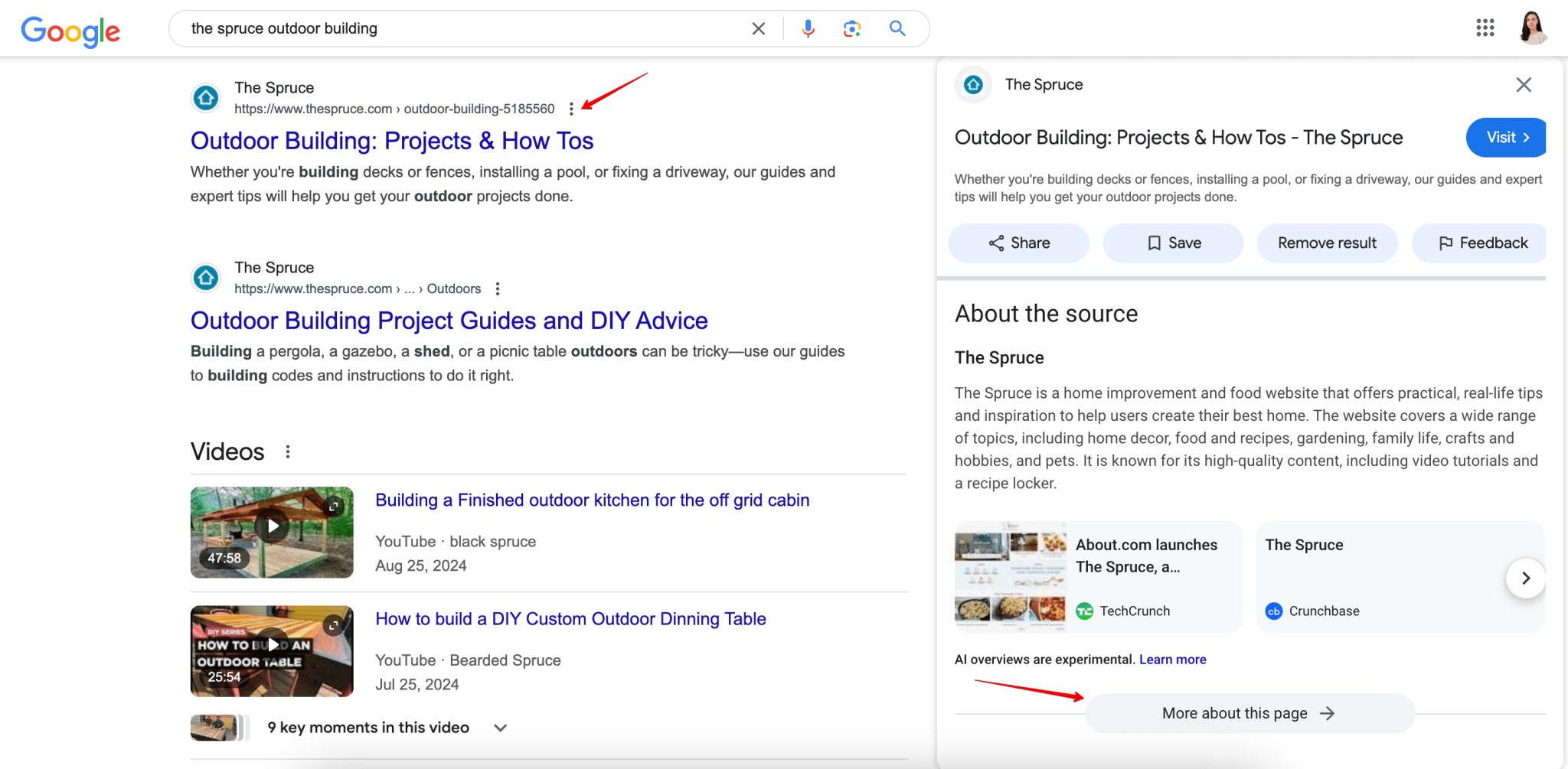Expand the 9 key moments chevron
Screen dimensions: 1568x769
[499, 728]
